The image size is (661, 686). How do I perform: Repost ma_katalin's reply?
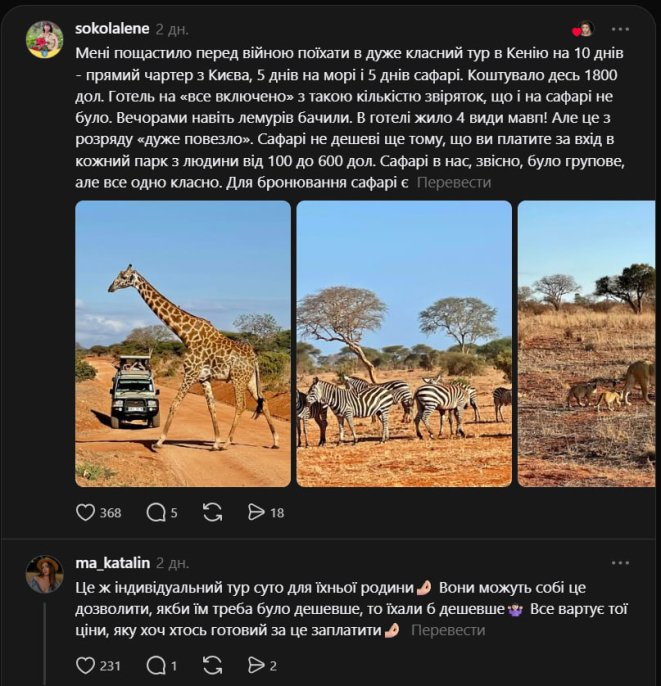click(212, 665)
